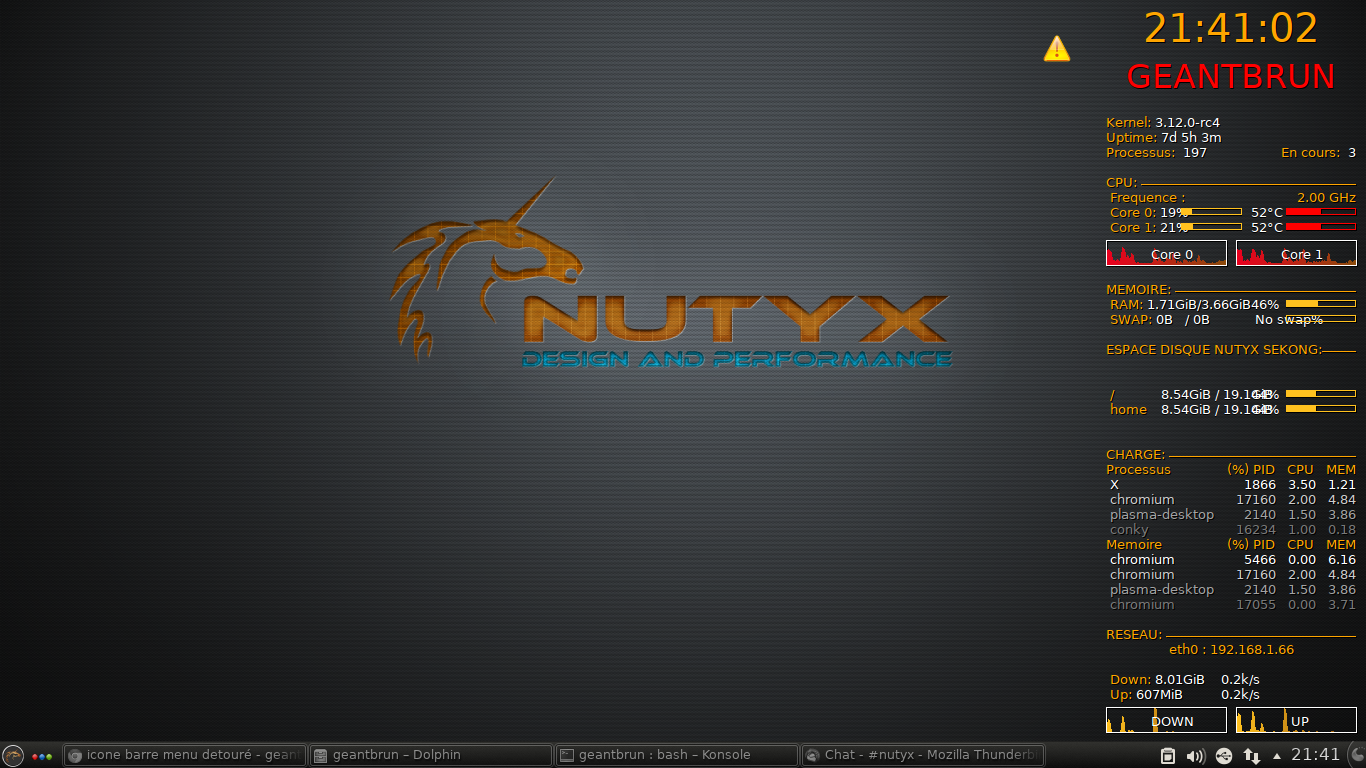
Task: Switch to icone barre menu detouré window
Action: coord(185,756)
